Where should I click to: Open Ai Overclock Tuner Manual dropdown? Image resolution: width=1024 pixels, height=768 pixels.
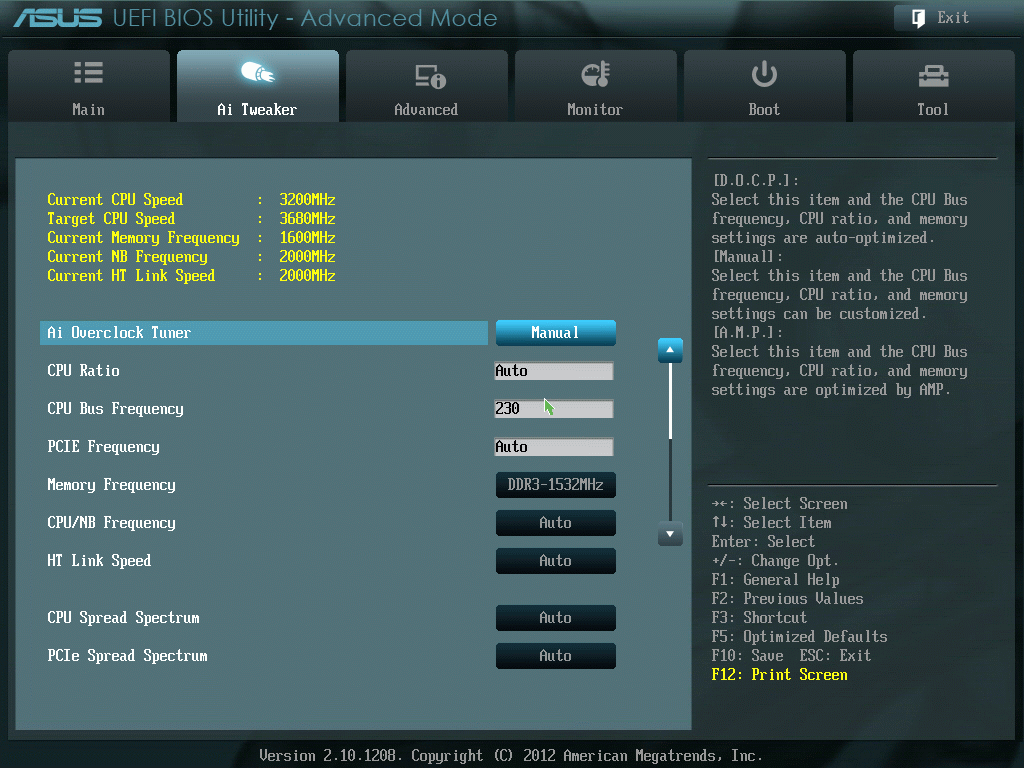coord(556,333)
